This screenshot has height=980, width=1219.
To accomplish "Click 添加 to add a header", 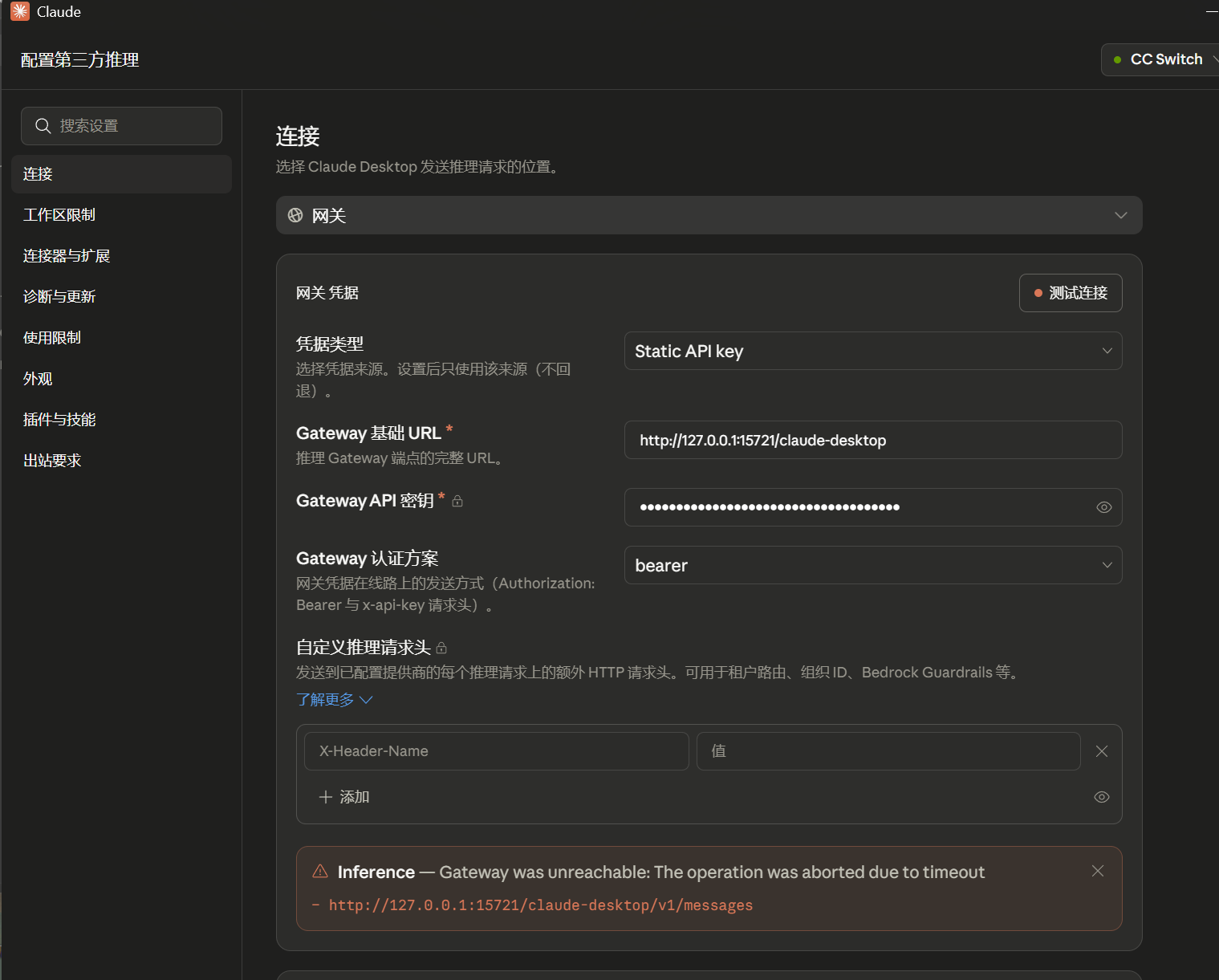I will point(344,797).
